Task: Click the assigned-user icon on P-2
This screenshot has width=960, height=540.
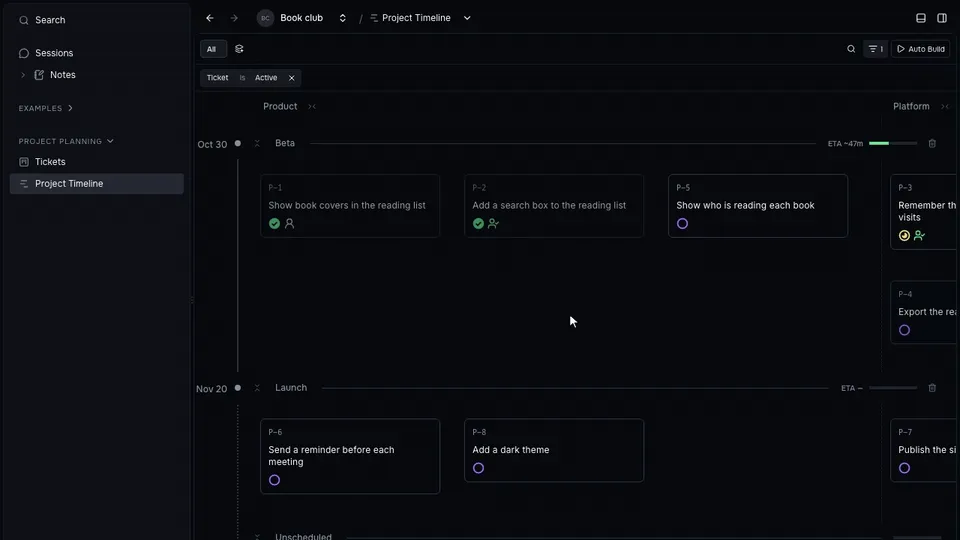Action: [493, 223]
